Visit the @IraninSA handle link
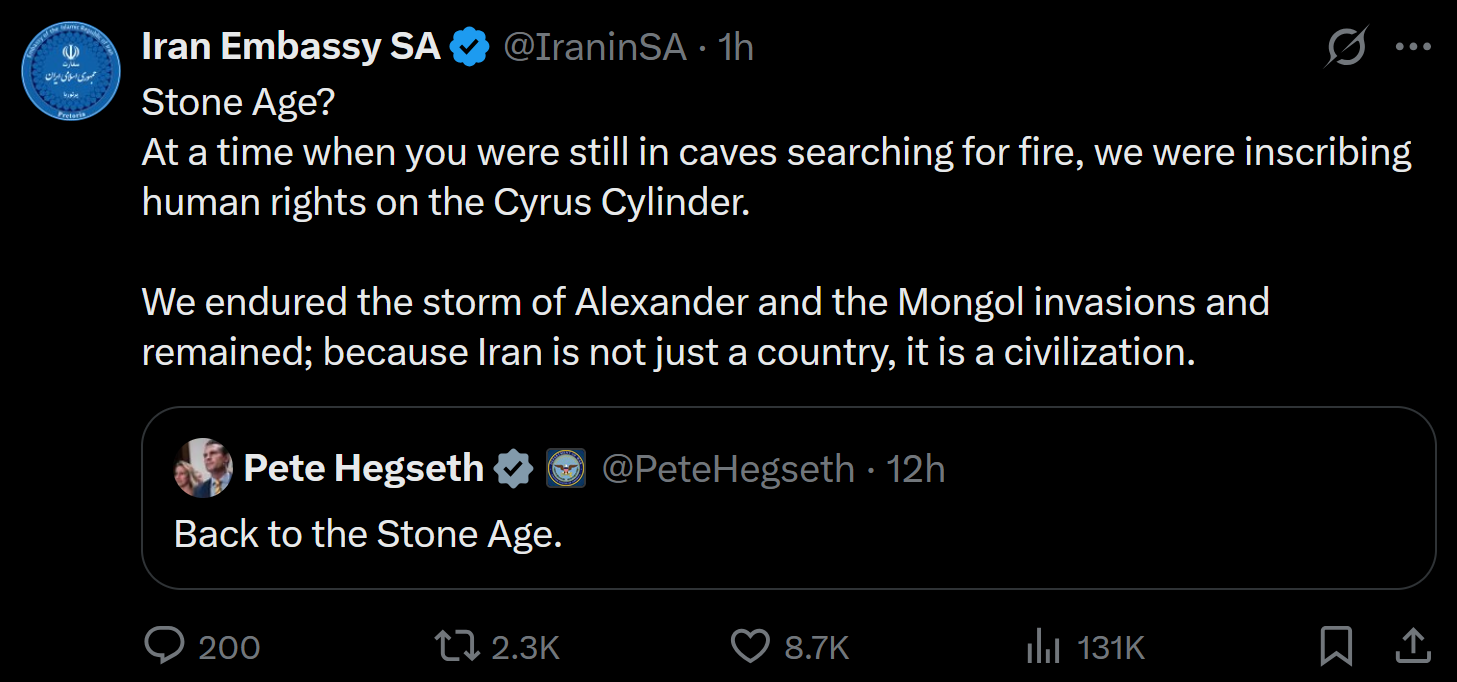The height and width of the screenshot is (682, 1457). tap(594, 47)
